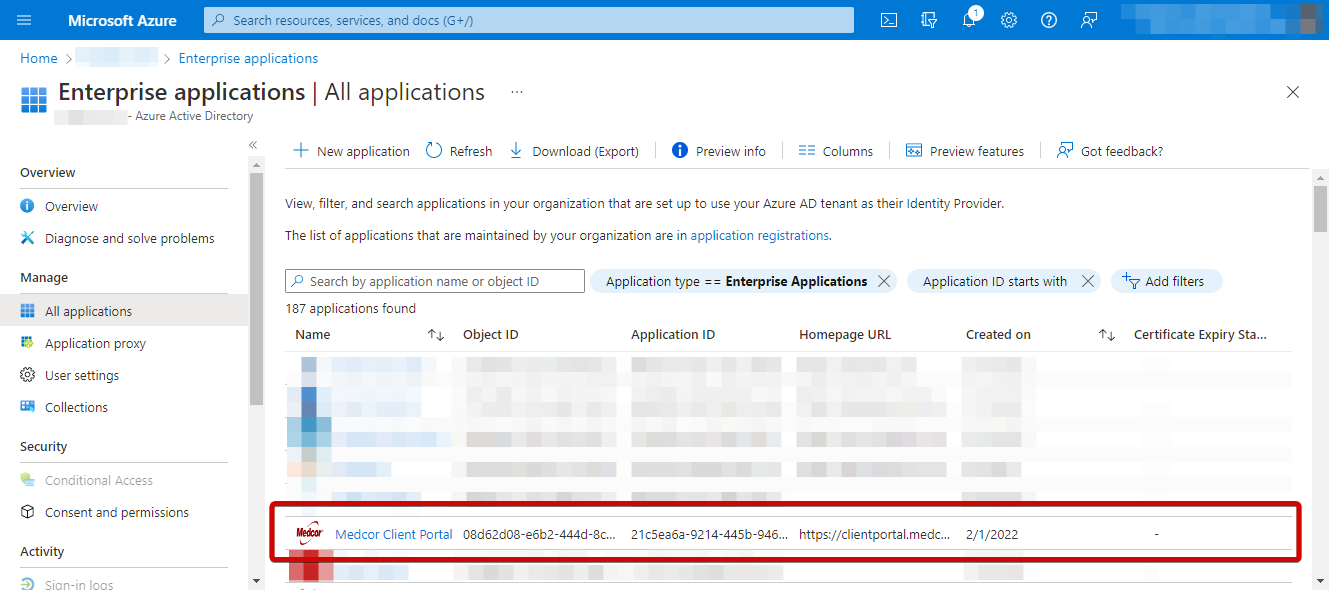Screen dimensions: 1329x590
Task: Click the Add filters button
Action: click(1166, 282)
